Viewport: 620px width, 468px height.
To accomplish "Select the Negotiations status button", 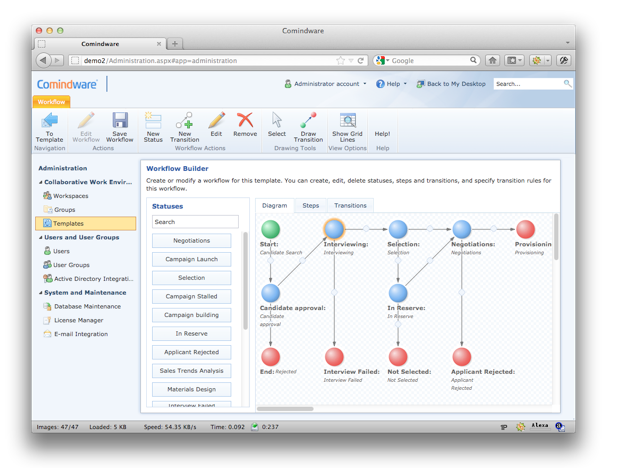I will coord(192,240).
